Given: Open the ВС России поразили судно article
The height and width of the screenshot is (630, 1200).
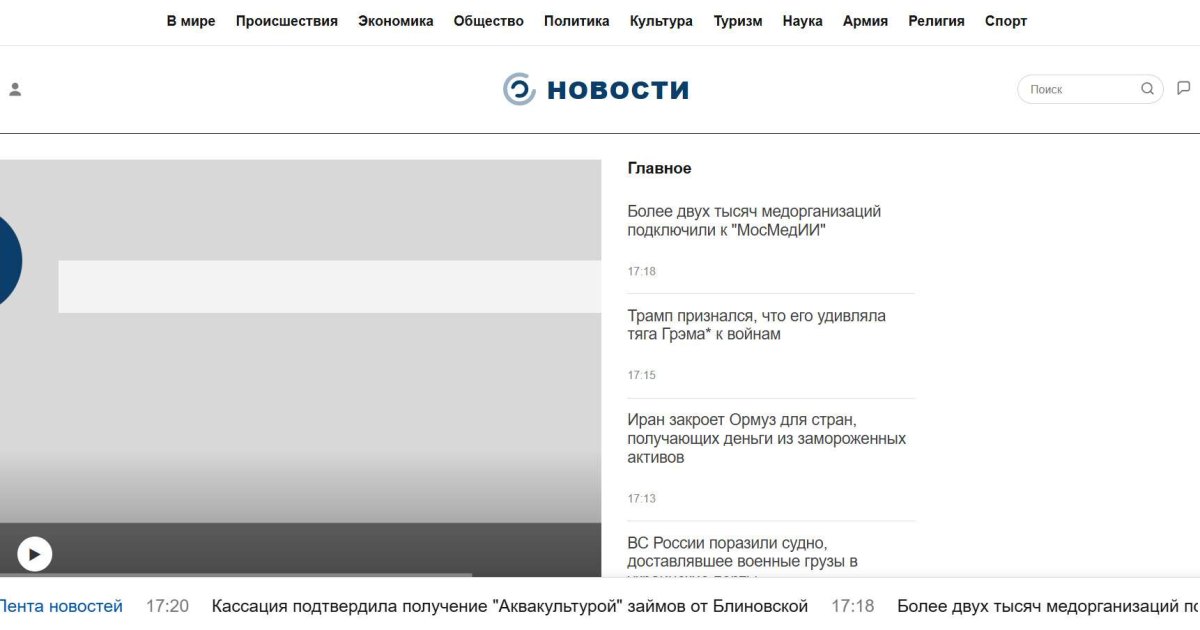Looking at the screenshot, I should (x=743, y=555).
